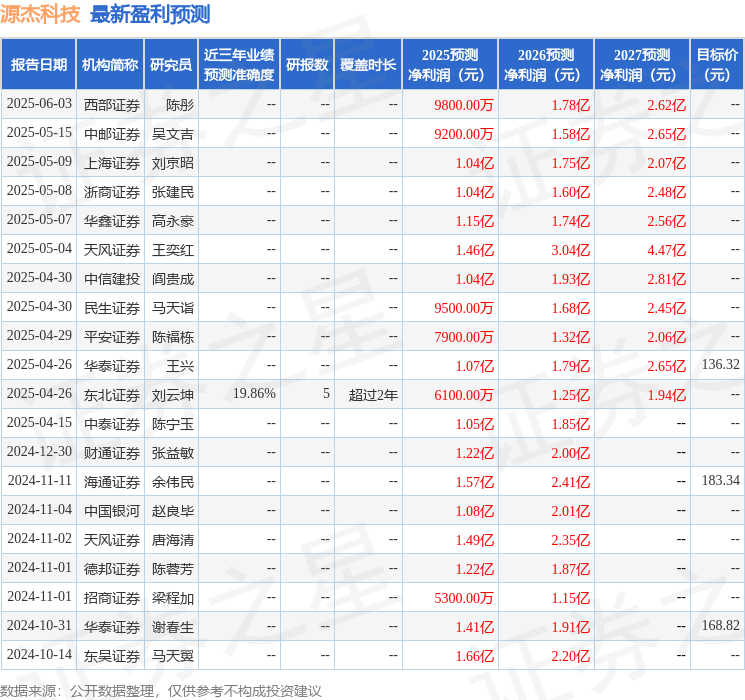Click the 2026预测净利润 column header
The height and width of the screenshot is (700, 745).
tap(546, 65)
